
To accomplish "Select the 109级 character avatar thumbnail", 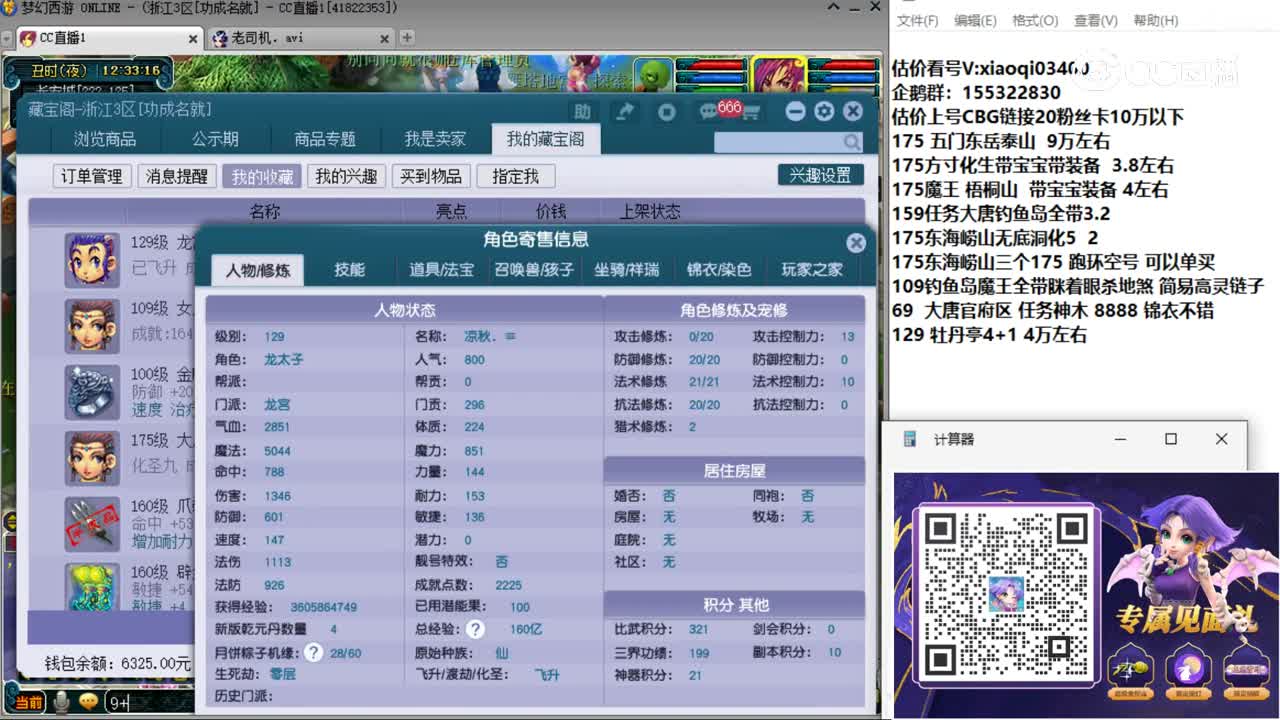I will [92, 326].
